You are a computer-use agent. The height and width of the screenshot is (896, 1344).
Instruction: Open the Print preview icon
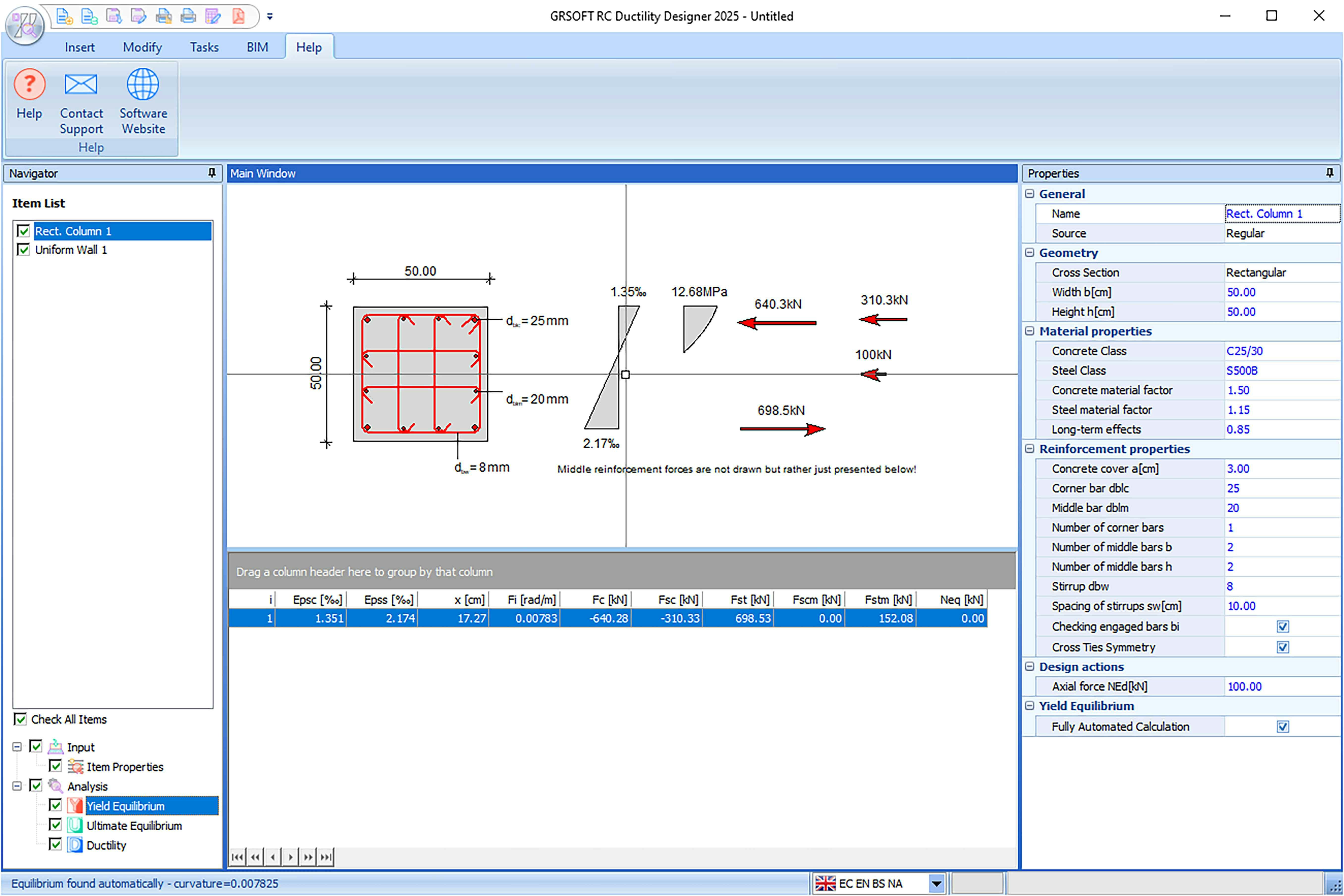click(x=165, y=17)
